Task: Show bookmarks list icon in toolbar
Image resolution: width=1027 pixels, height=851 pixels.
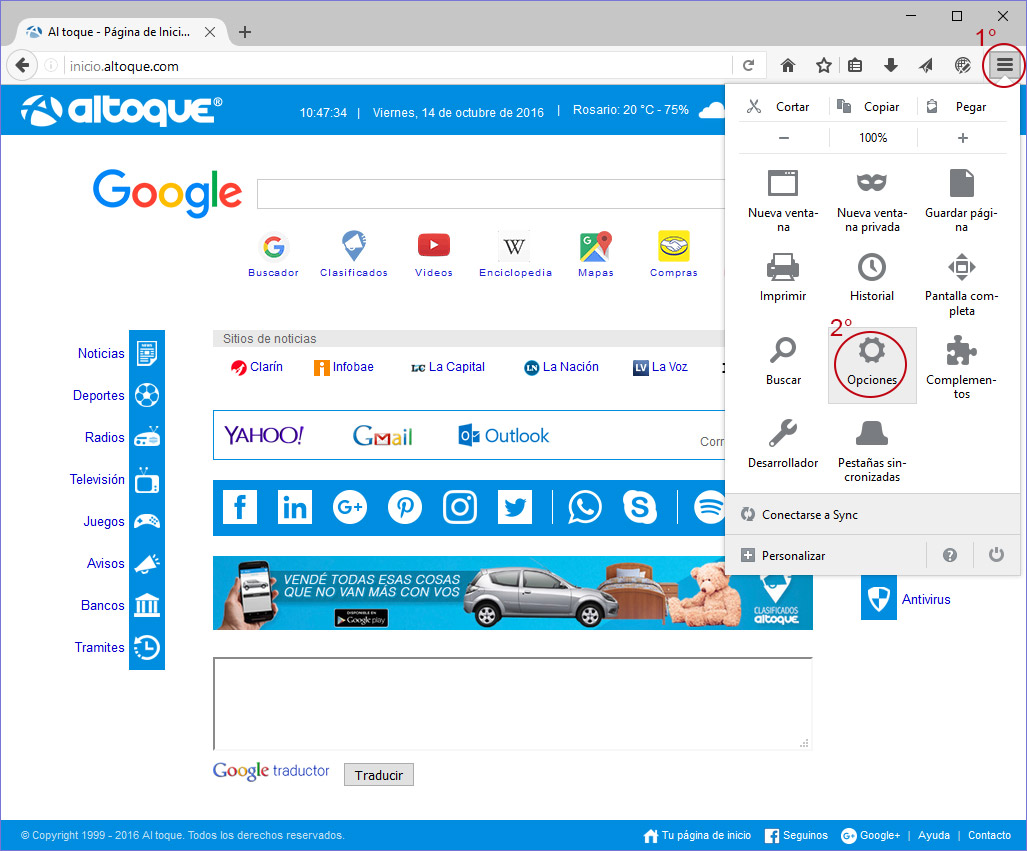Action: coord(855,65)
